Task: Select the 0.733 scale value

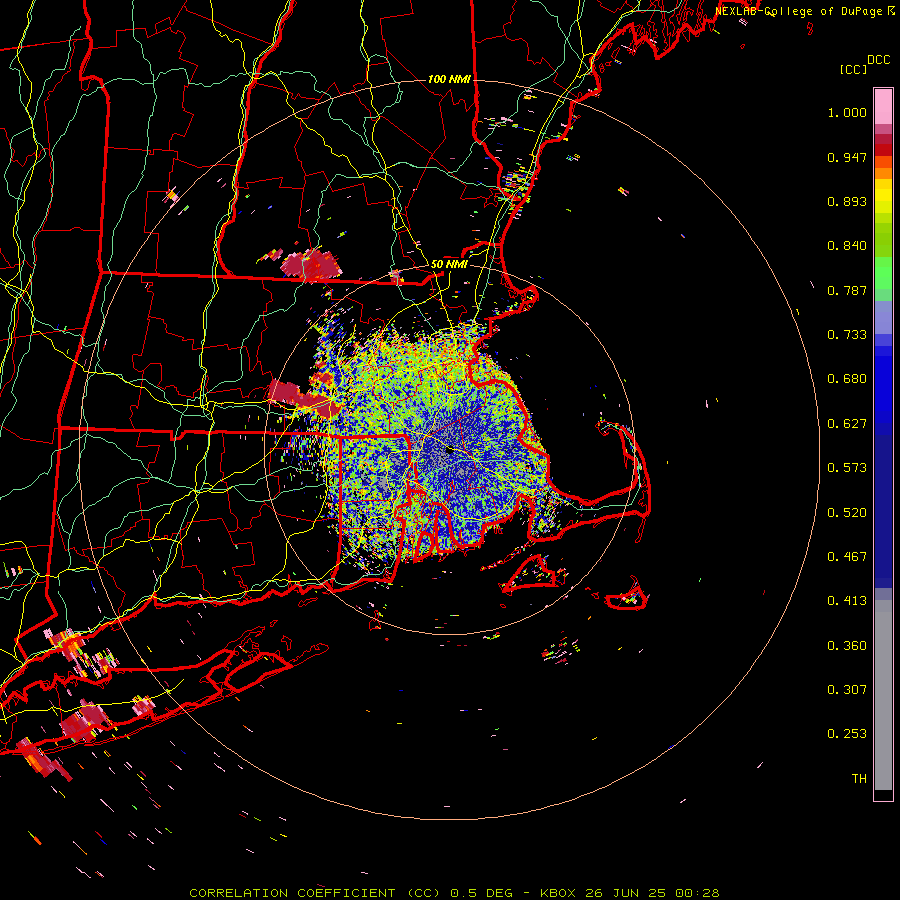Action: point(847,335)
